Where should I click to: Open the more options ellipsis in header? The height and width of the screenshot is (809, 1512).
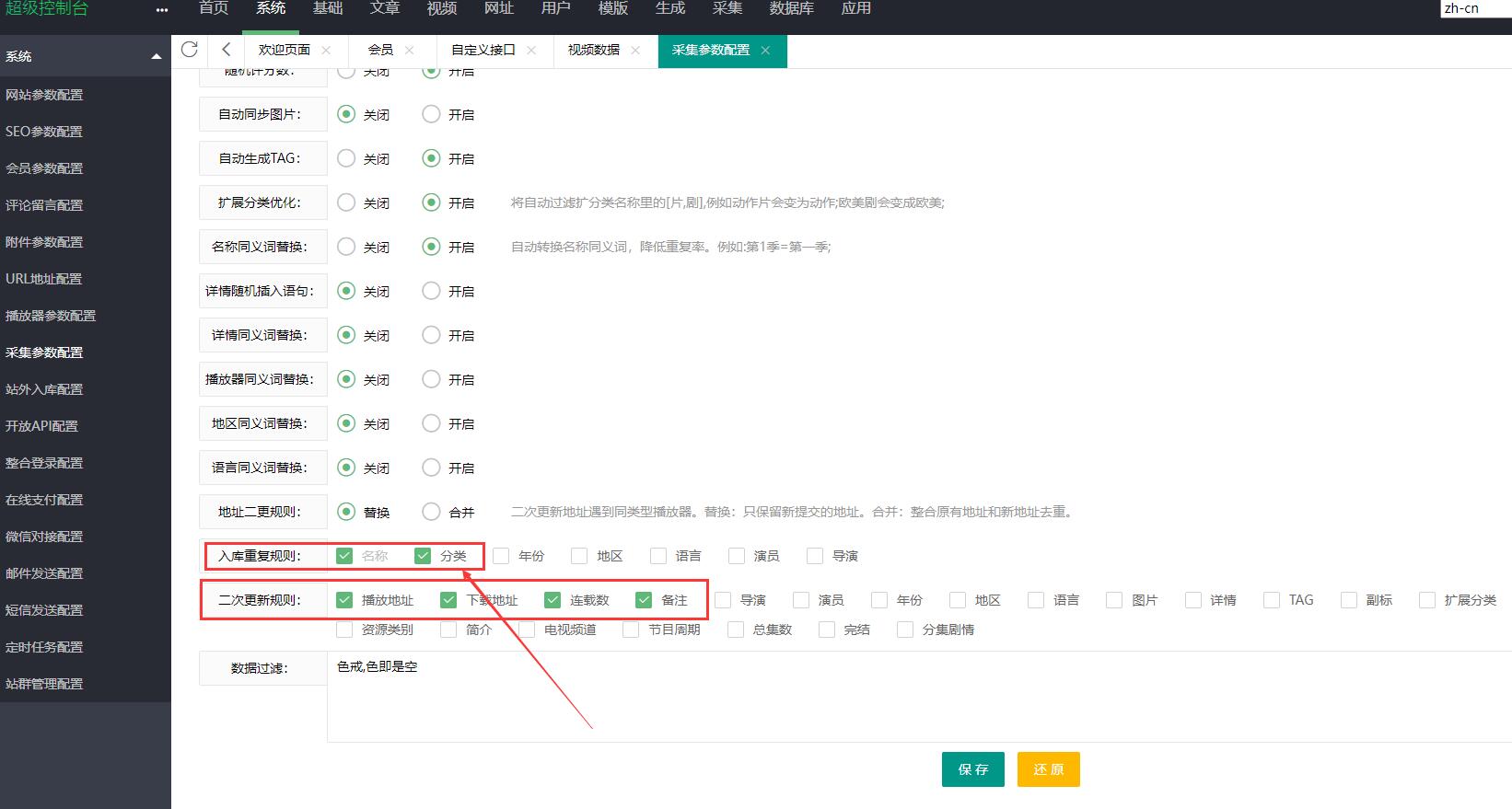pos(162,10)
